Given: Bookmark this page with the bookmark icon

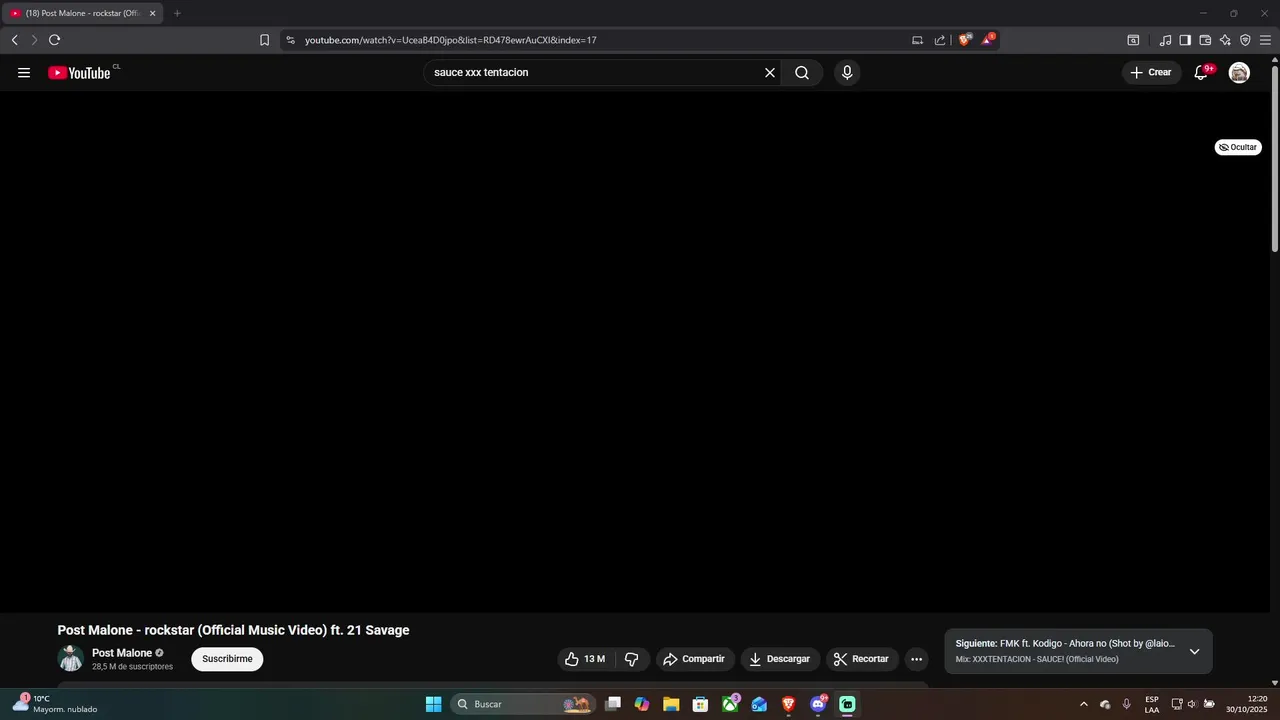Looking at the screenshot, I should point(264,40).
